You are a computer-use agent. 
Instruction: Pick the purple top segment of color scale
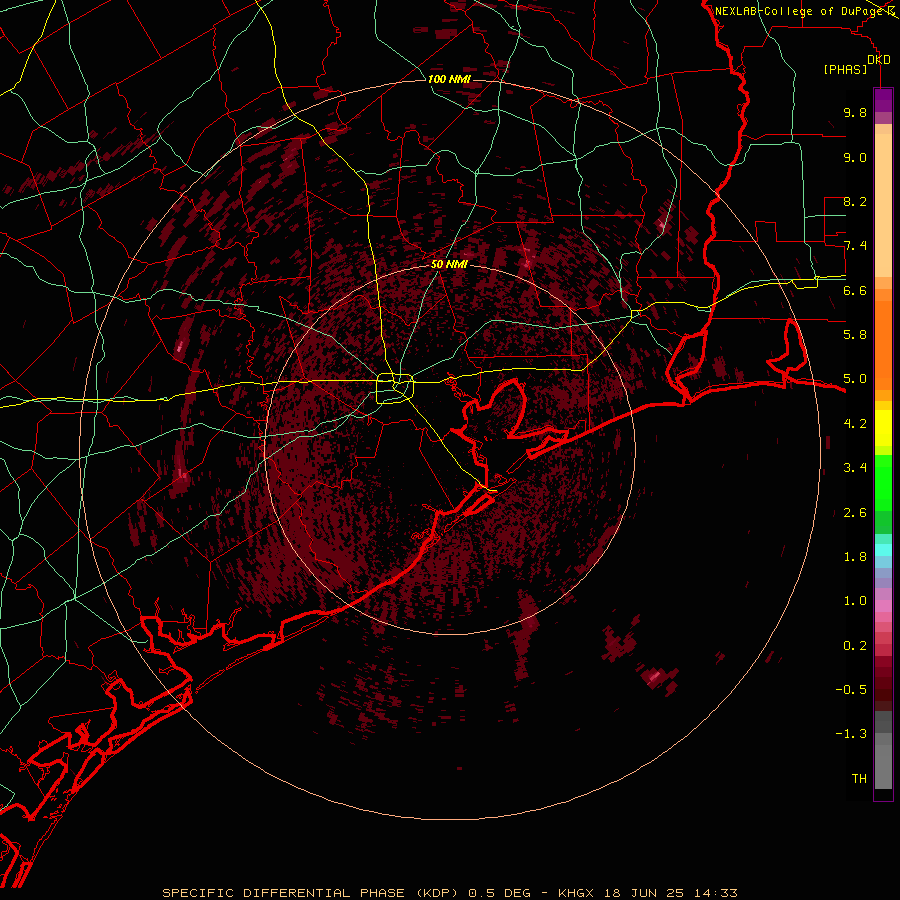coord(883,100)
